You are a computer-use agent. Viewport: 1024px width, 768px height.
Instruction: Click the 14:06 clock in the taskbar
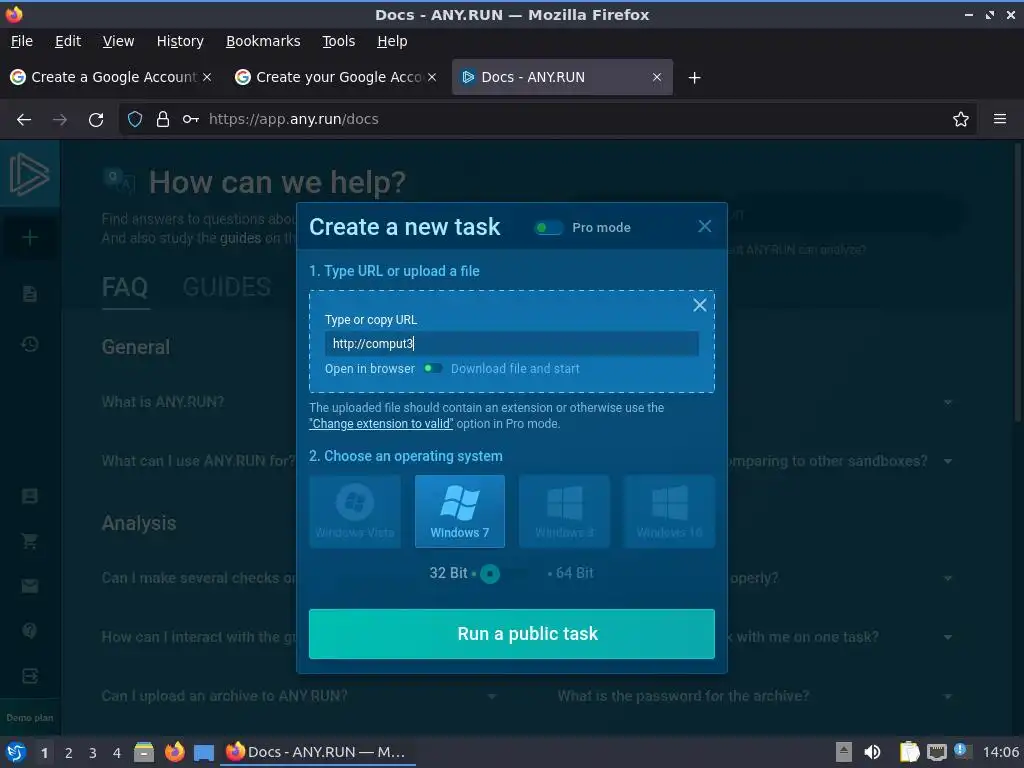point(1000,752)
